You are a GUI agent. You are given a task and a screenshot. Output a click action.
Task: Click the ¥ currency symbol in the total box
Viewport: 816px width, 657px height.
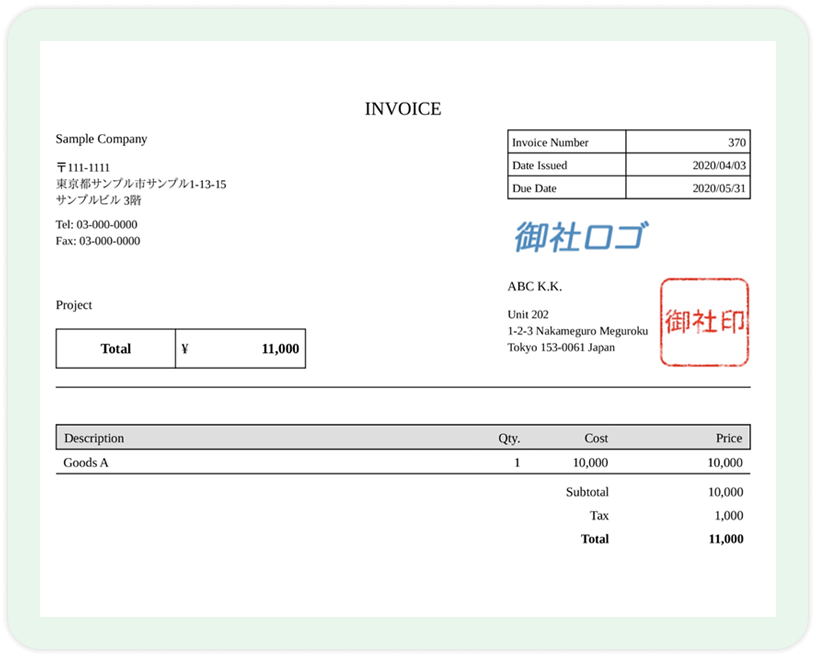pos(185,349)
